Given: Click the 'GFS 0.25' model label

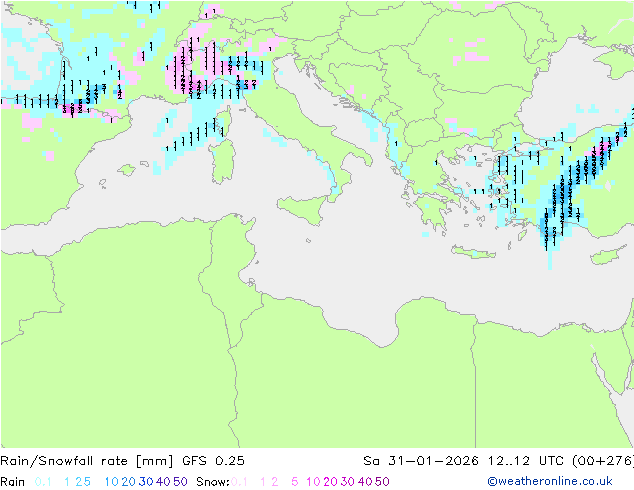Looking at the screenshot, I should [213, 461].
